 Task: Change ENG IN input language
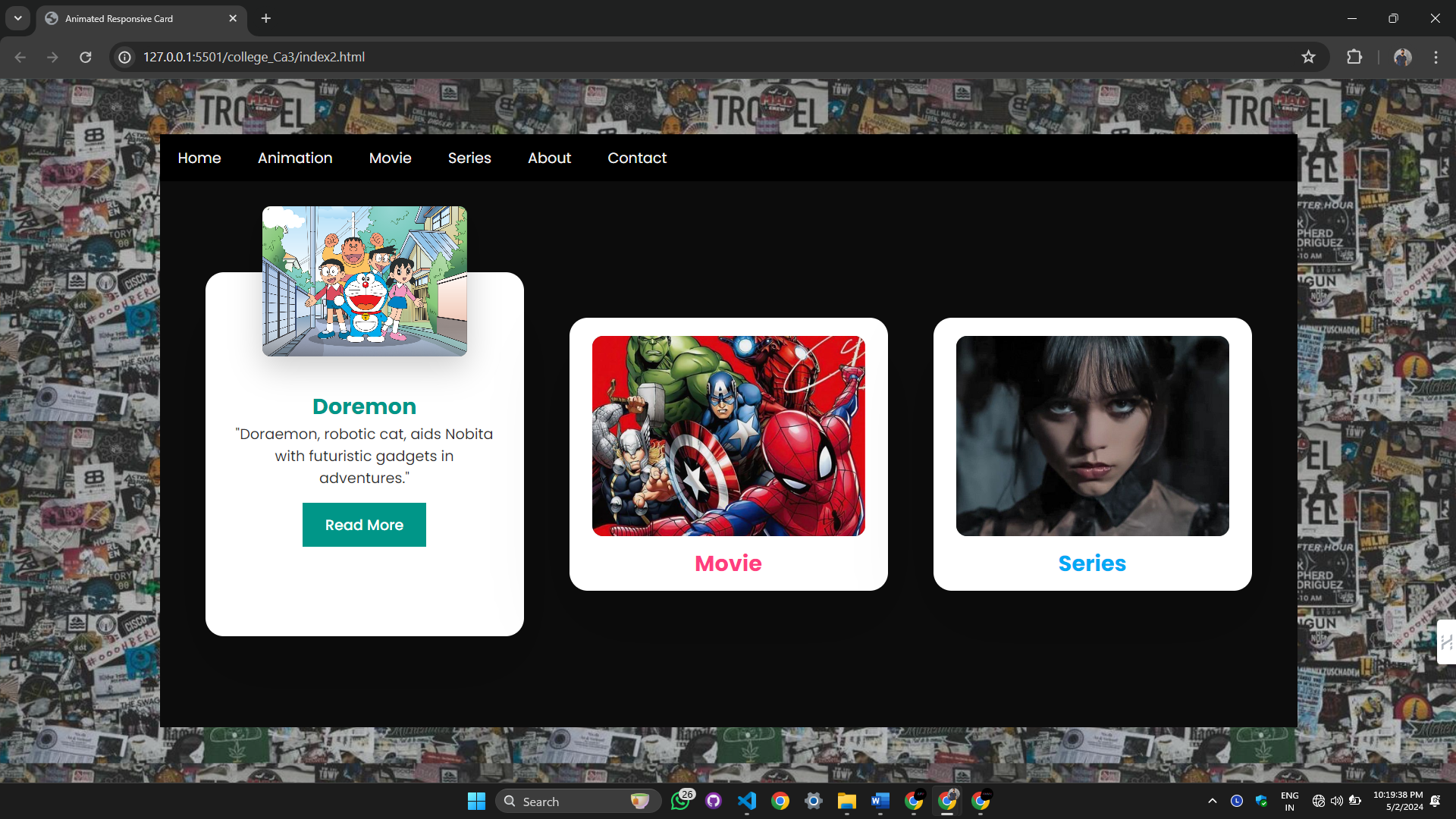click(x=1290, y=801)
